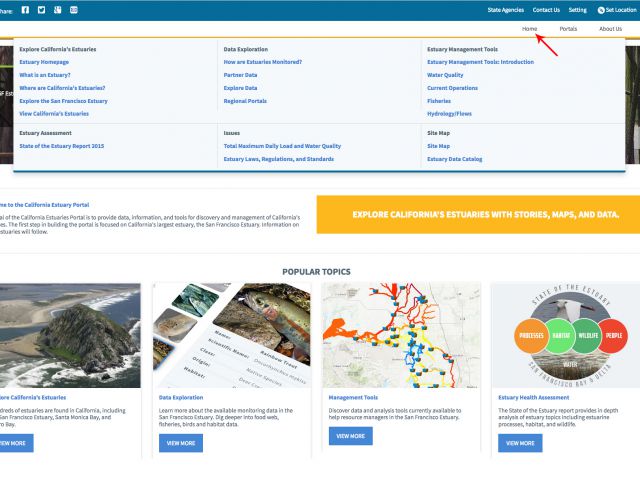Click the Data Exploration menu heading
Screen dimensions: 640x480
(x=245, y=49)
